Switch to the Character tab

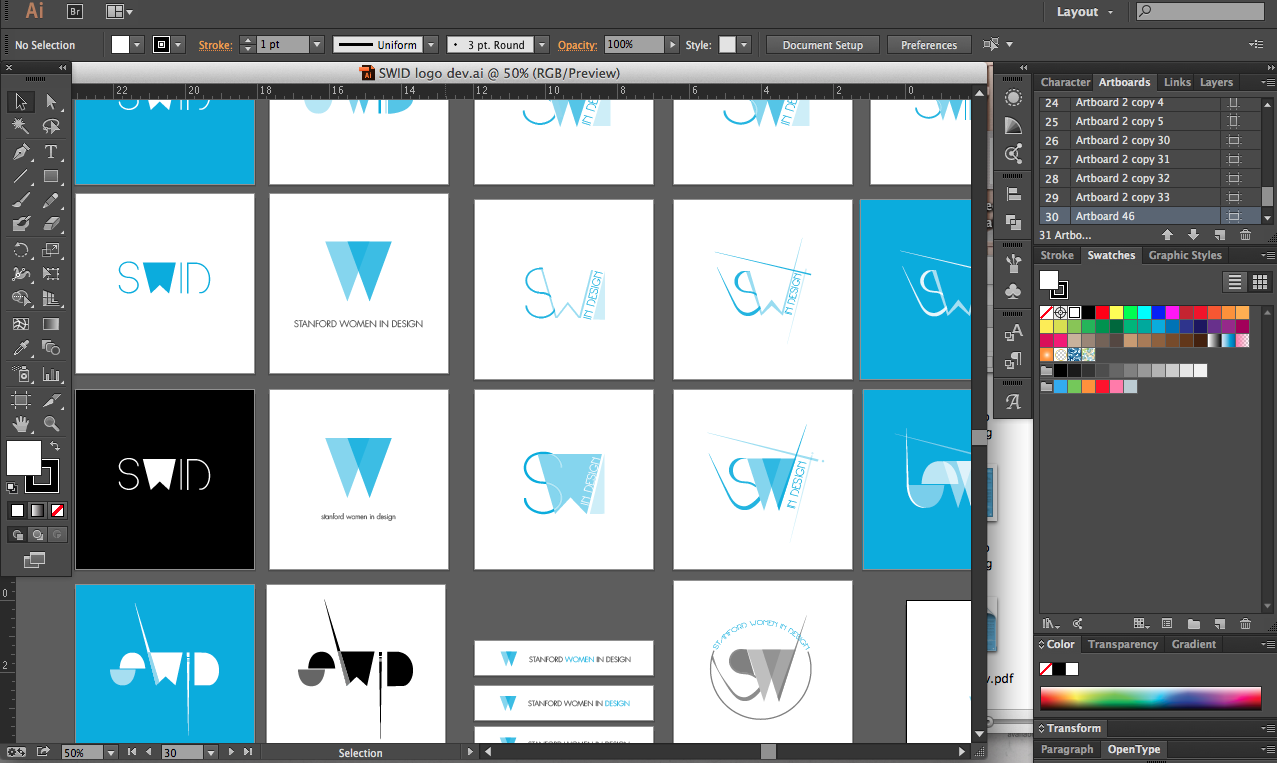1065,82
